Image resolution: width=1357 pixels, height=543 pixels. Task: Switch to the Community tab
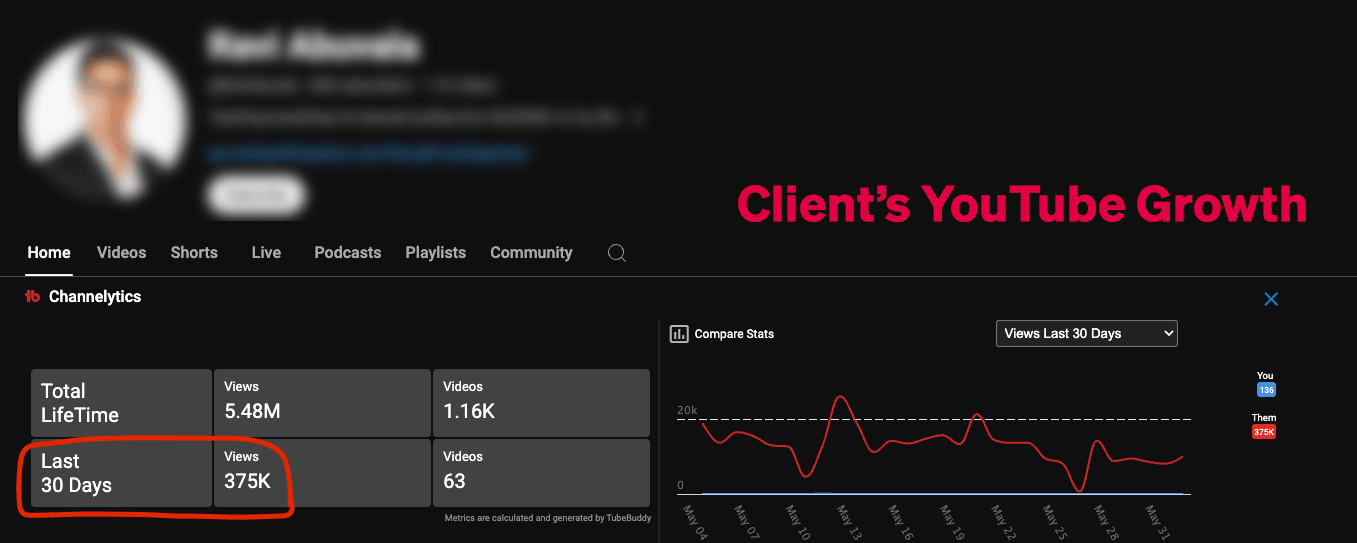531,253
